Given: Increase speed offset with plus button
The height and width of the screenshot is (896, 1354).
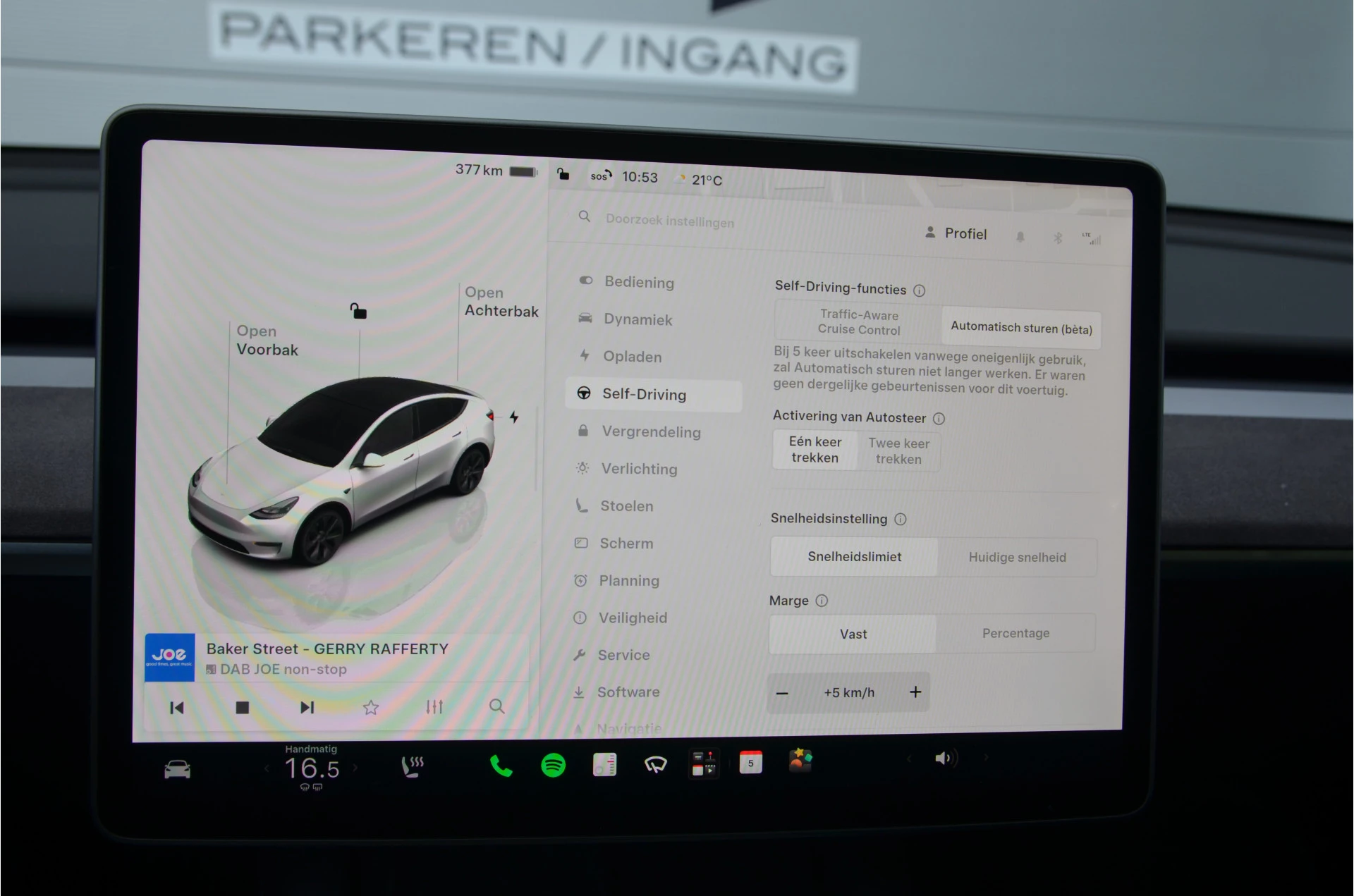Looking at the screenshot, I should (x=915, y=692).
